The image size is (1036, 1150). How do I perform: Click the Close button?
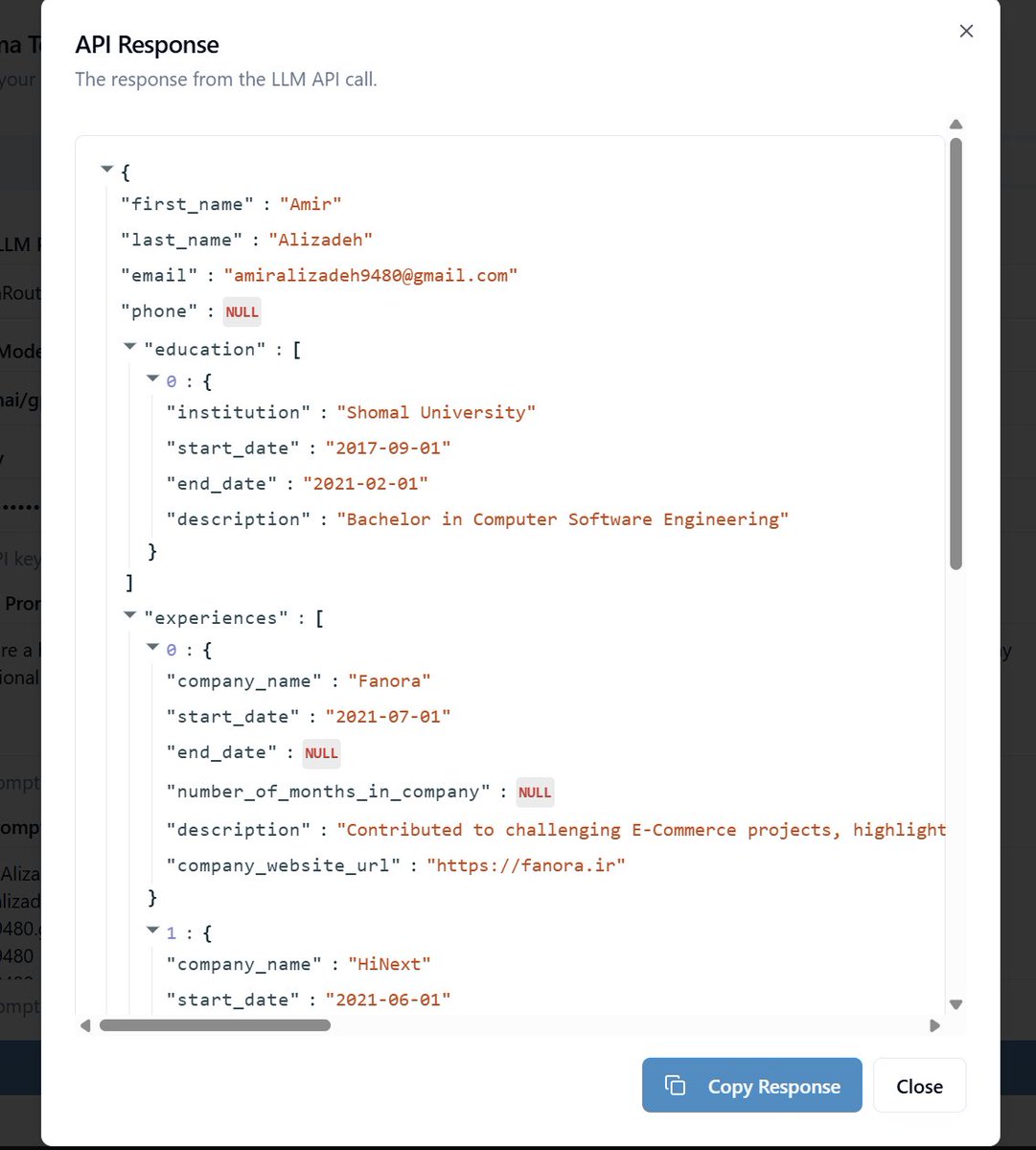tap(920, 1086)
